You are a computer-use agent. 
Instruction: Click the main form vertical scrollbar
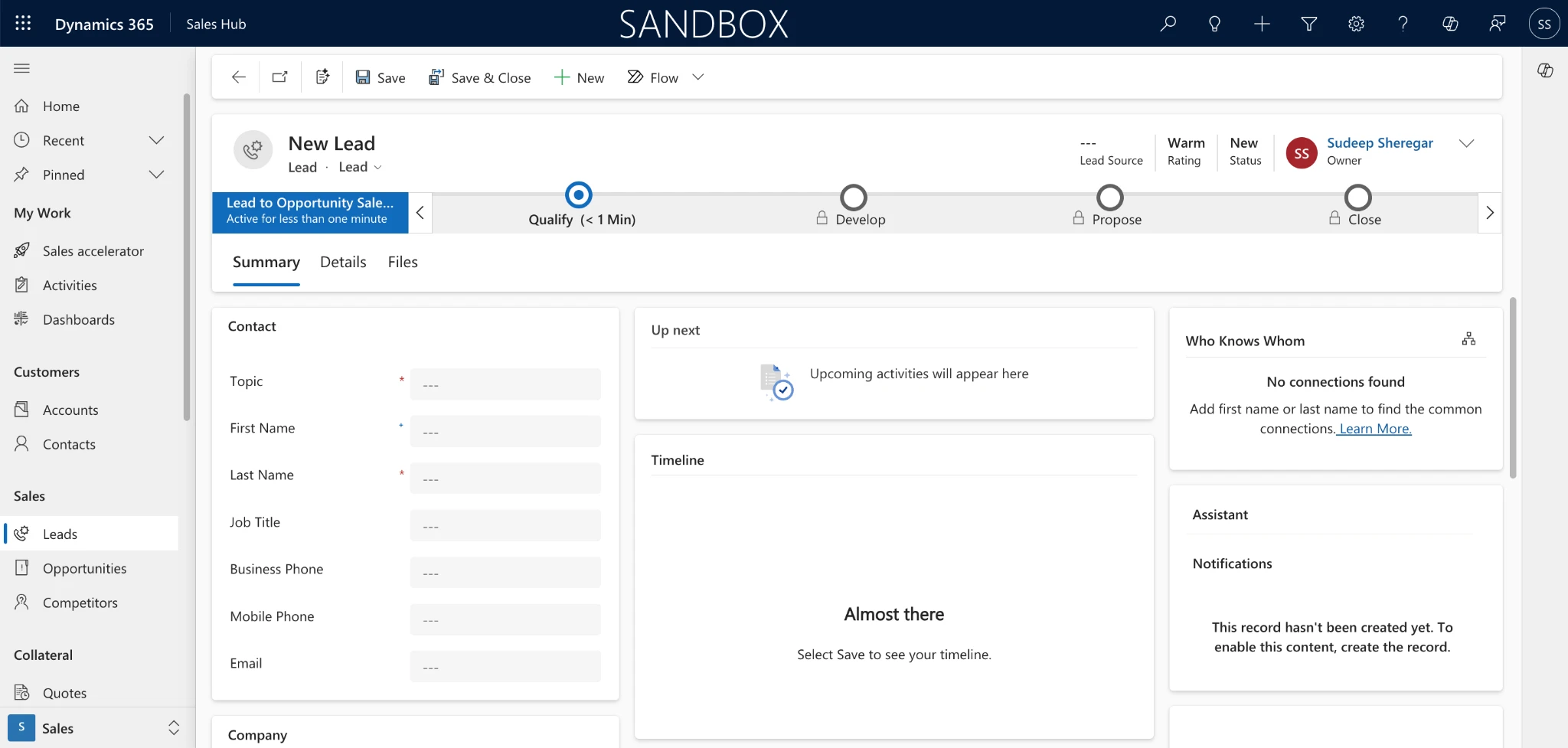(1513, 387)
